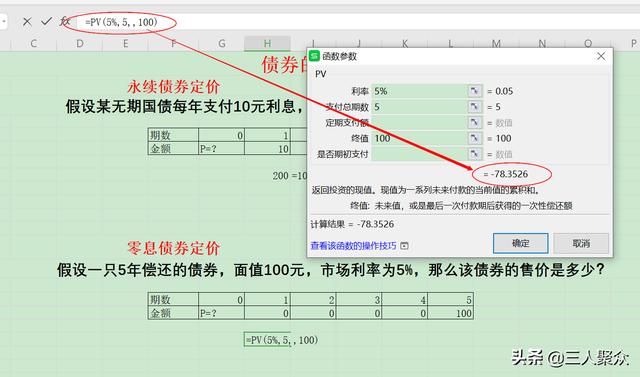Select the cell with value 10 in upper table
The image size is (640, 377).
267,149
